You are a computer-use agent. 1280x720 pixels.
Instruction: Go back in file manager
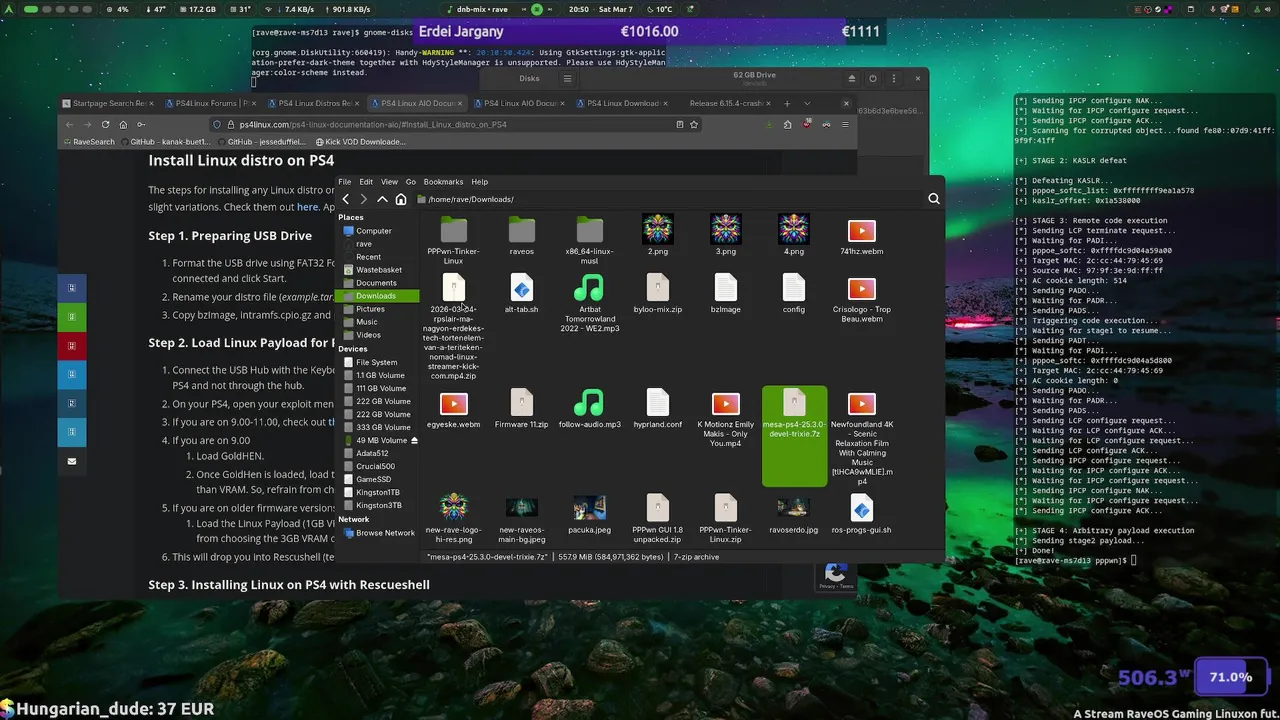(x=346, y=199)
